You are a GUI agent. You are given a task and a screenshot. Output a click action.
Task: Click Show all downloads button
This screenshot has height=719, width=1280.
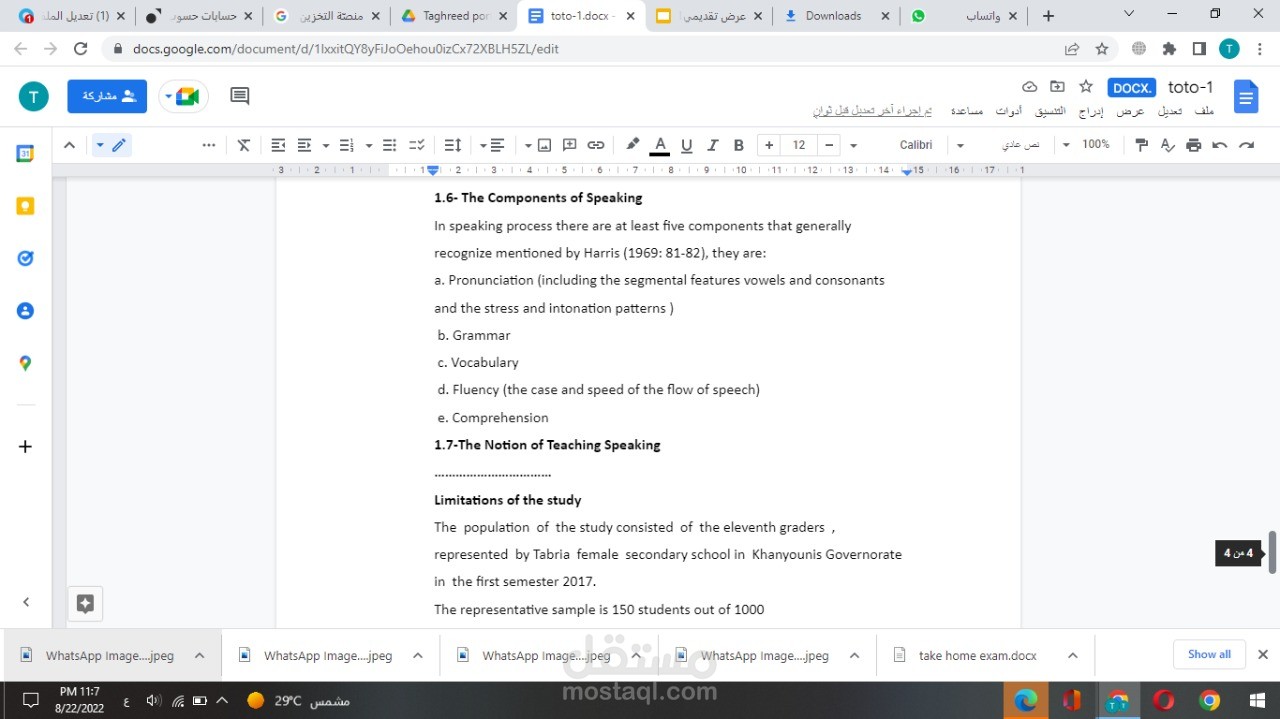click(1209, 655)
